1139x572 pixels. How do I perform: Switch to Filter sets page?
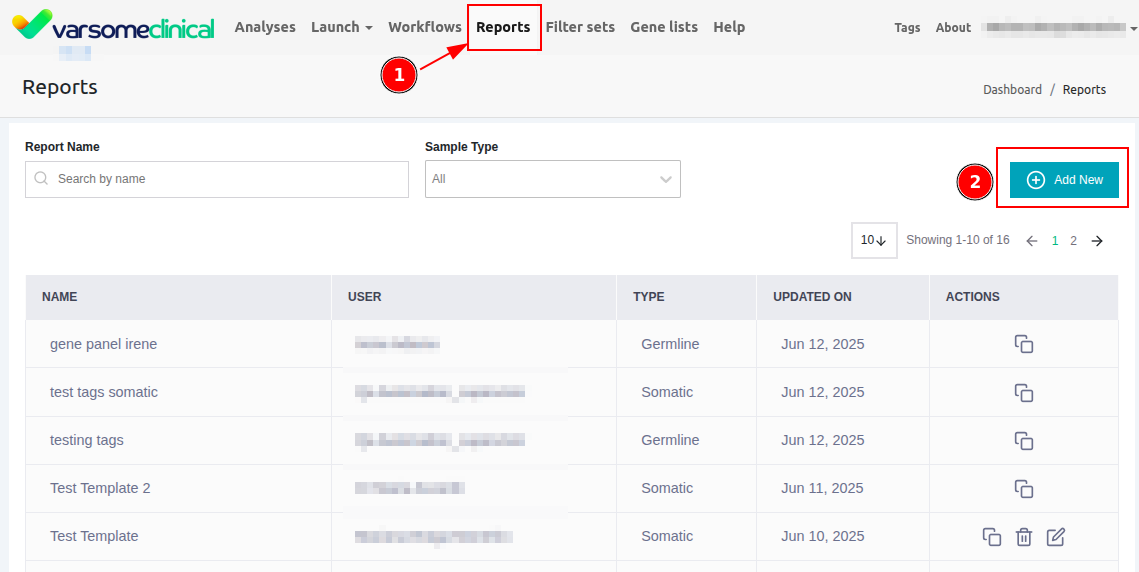click(x=580, y=27)
